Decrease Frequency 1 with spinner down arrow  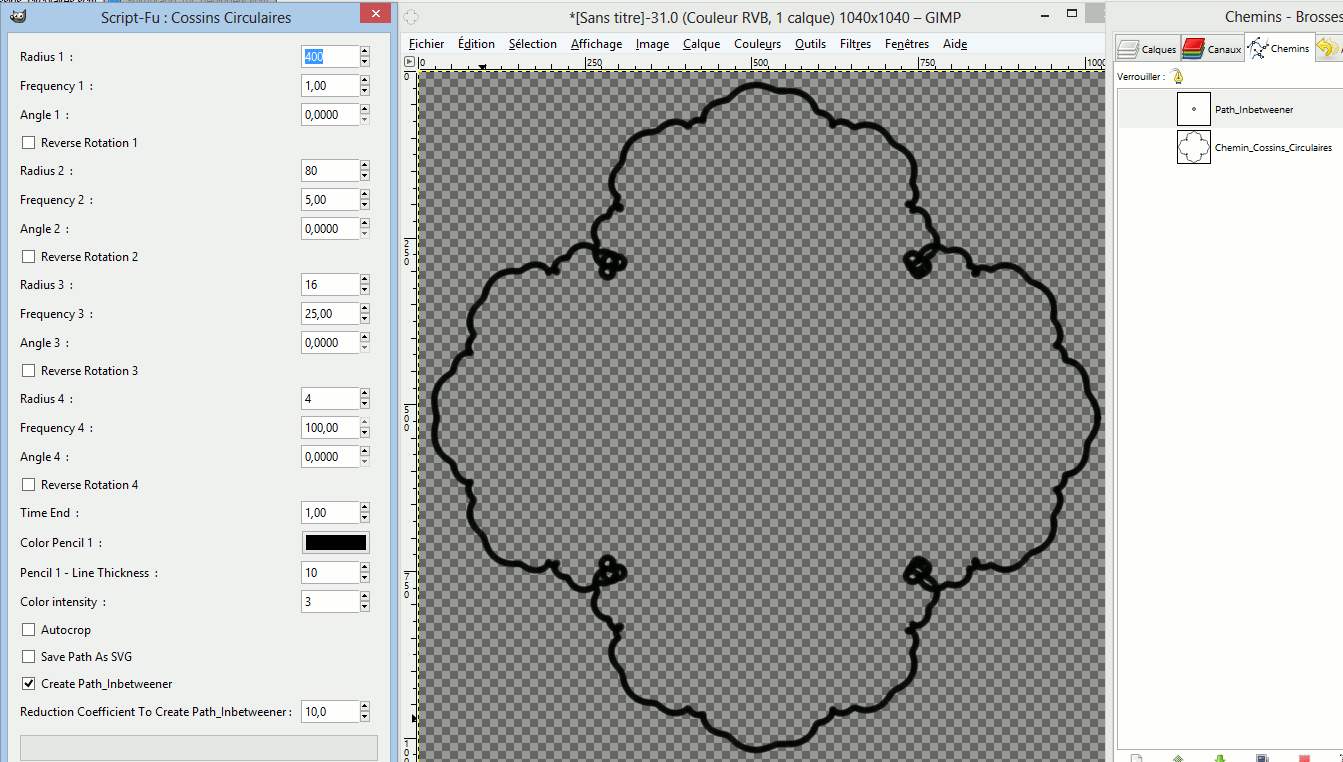tap(364, 92)
